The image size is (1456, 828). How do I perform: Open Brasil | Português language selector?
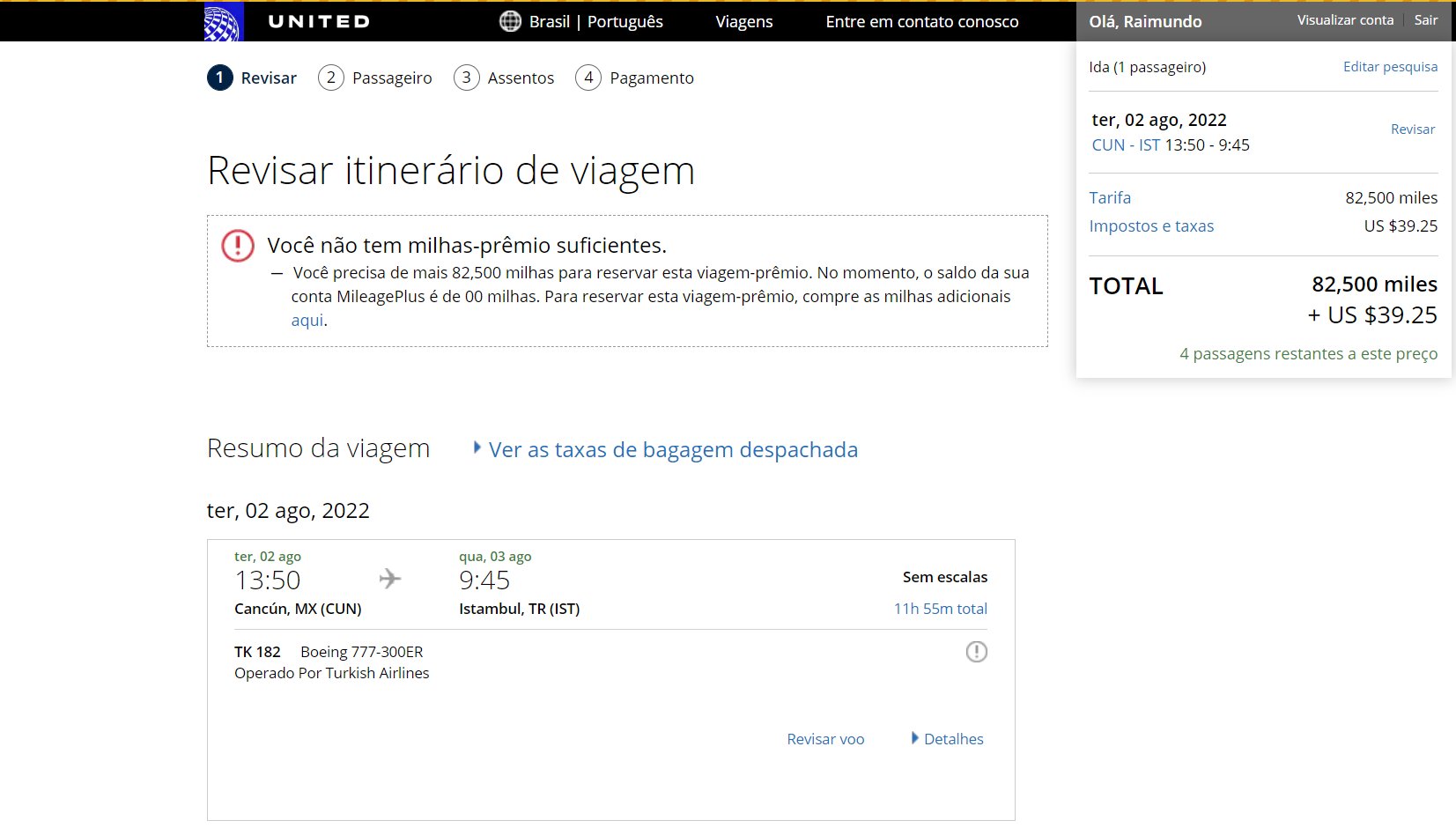coord(595,22)
